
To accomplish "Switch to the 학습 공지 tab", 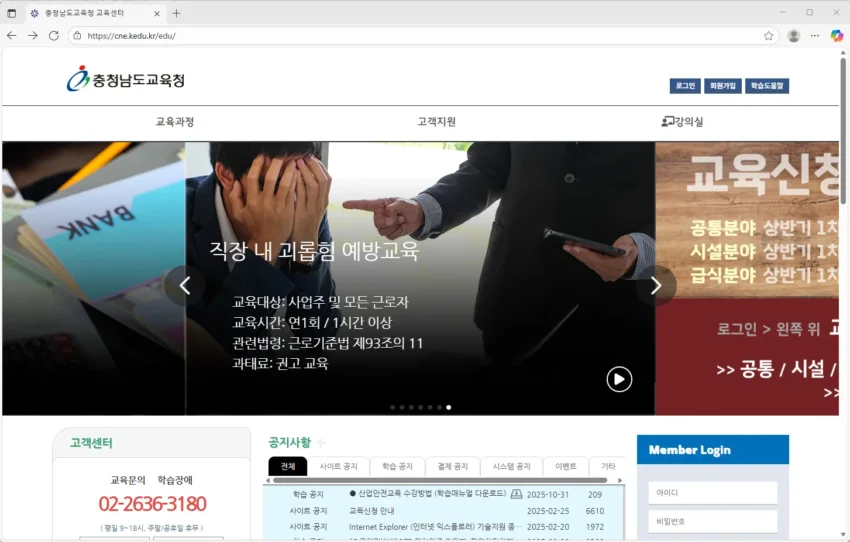I will tap(397, 467).
